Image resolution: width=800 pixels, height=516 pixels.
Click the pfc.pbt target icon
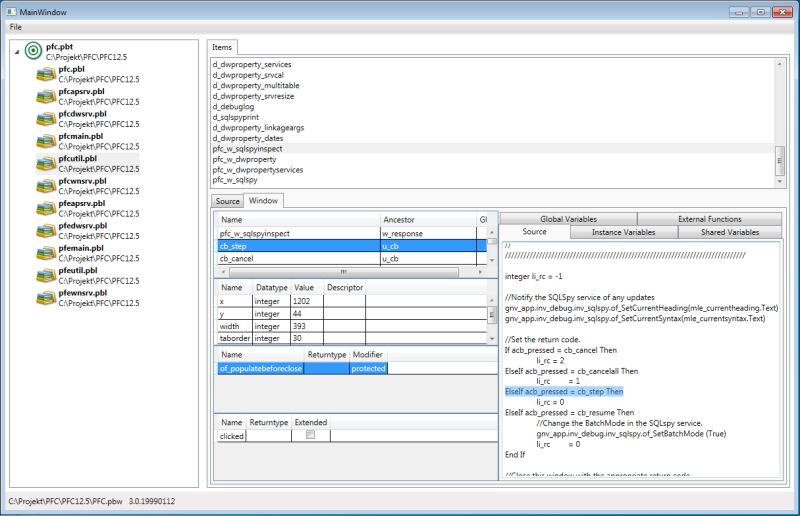[33, 51]
